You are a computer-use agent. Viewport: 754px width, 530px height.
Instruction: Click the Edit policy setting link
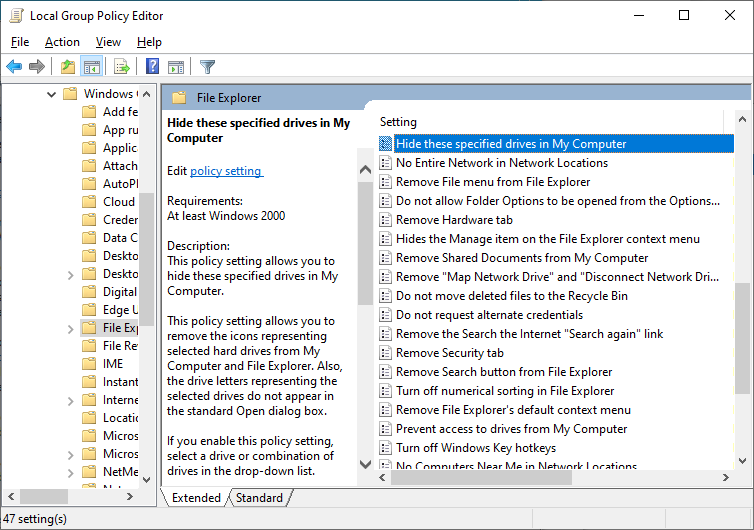tap(226, 171)
